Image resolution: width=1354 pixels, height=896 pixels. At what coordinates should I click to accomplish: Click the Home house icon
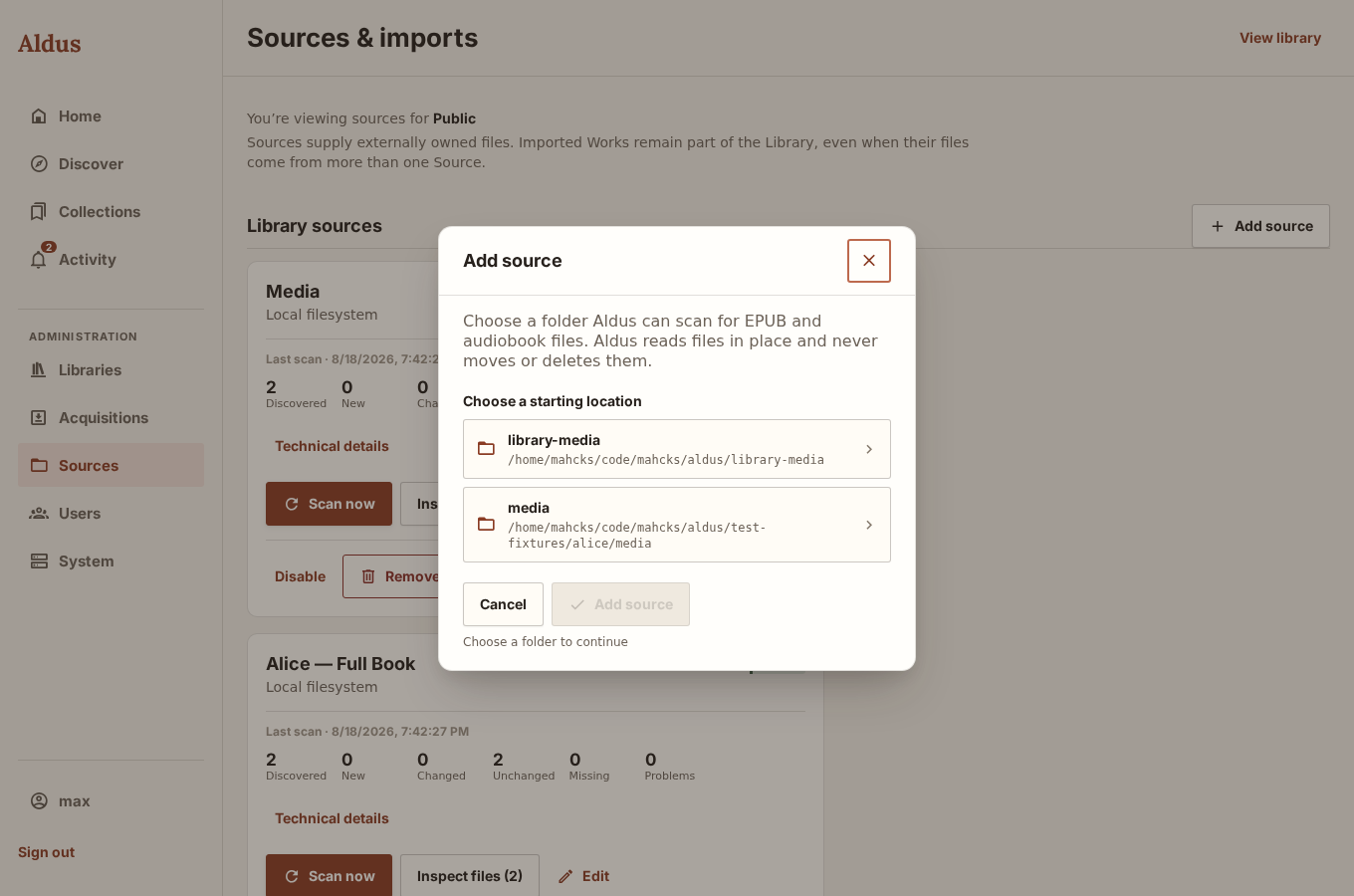[39, 116]
